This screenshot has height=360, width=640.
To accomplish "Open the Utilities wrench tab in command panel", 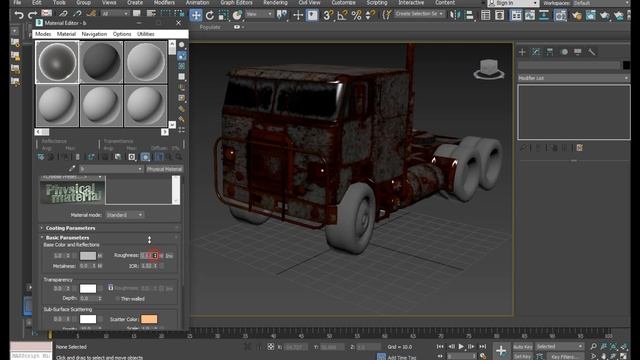I will pos(591,52).
